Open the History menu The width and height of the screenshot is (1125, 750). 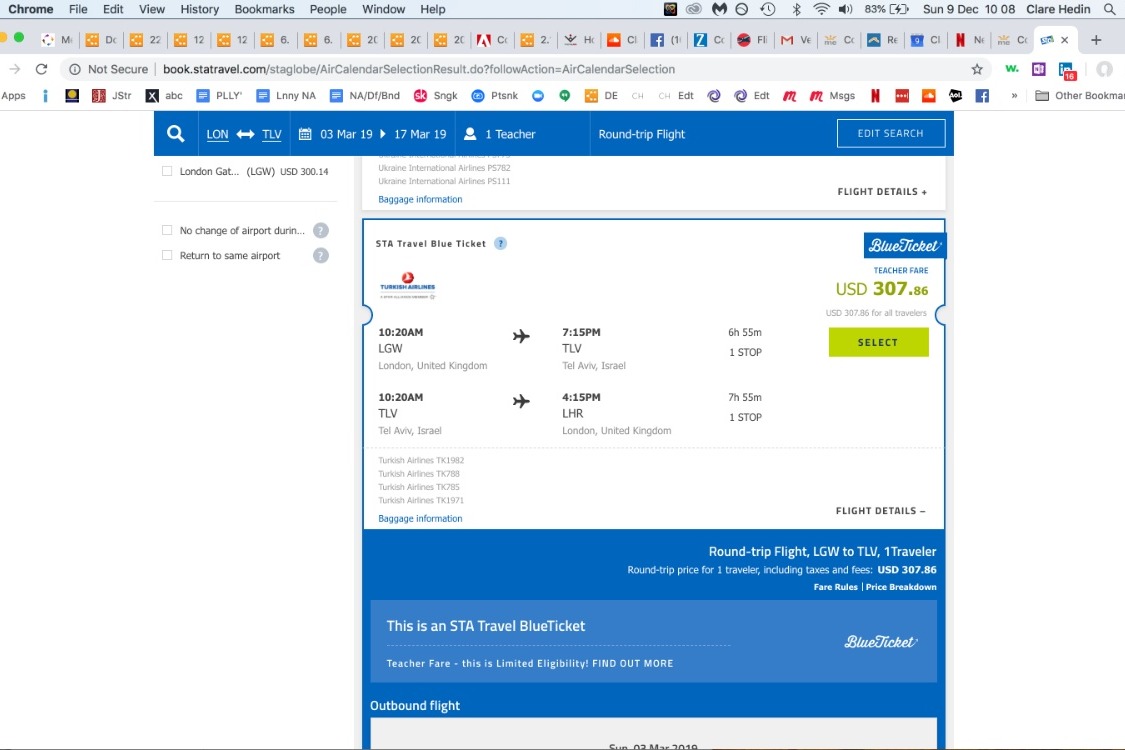click(x=199, y=9)
